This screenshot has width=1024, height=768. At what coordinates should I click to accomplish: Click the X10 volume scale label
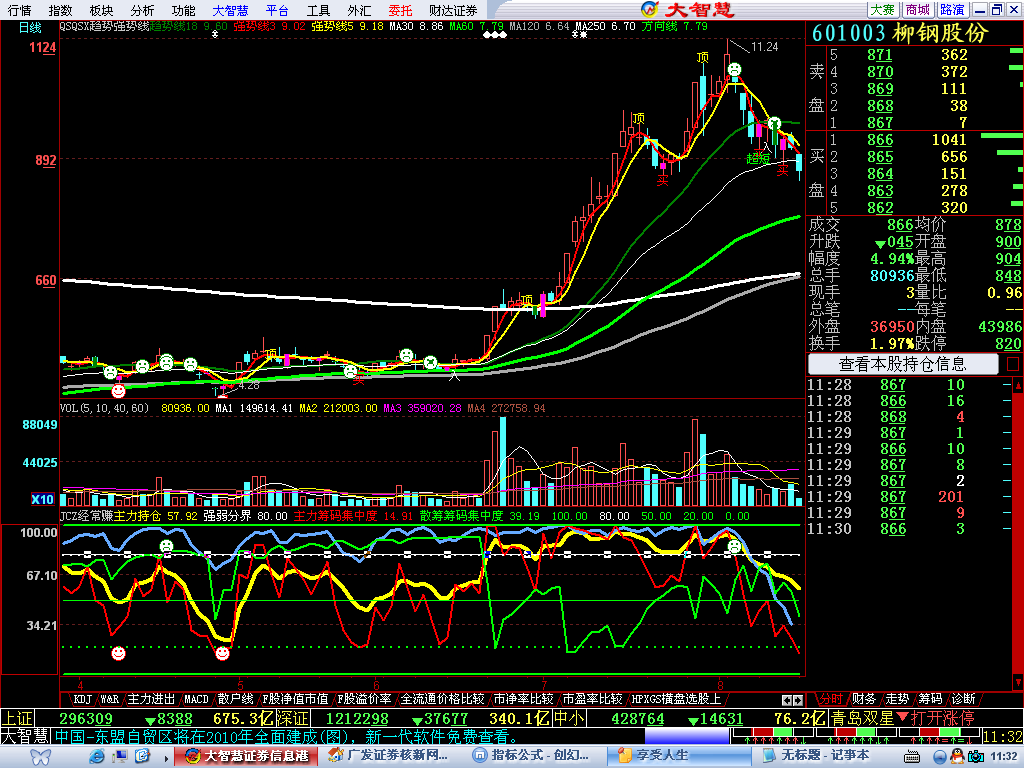click(x=42, y=499)
